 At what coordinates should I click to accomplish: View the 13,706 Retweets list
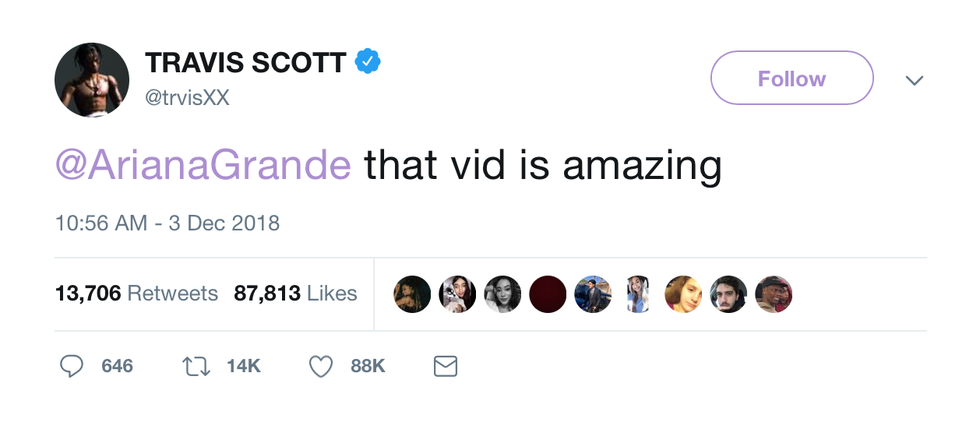pos(136,293)
